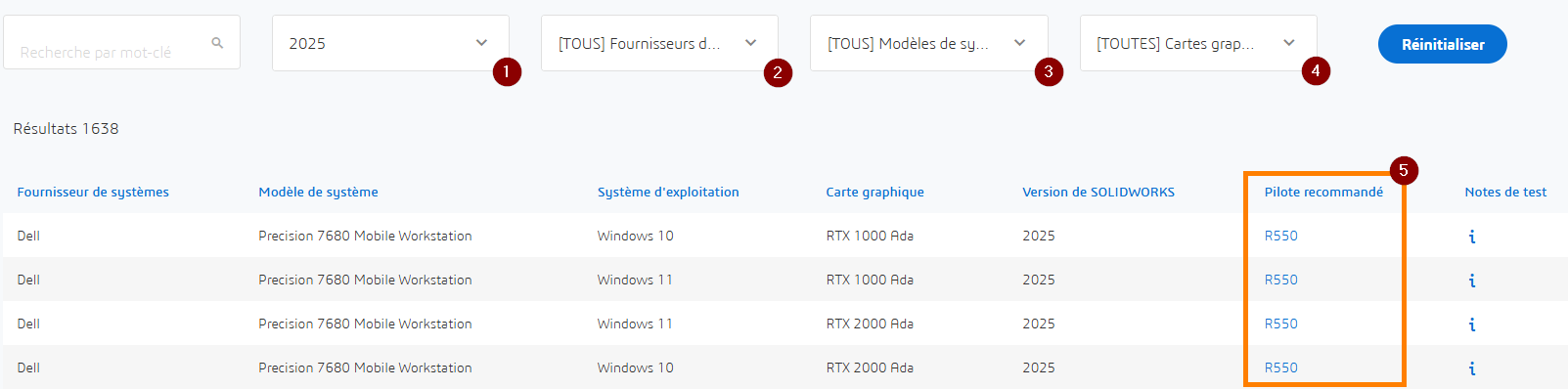The width and height of the screenshot is (1568, 389).
Task: Click the Réinitialiser button
Action: [1443, 44]
